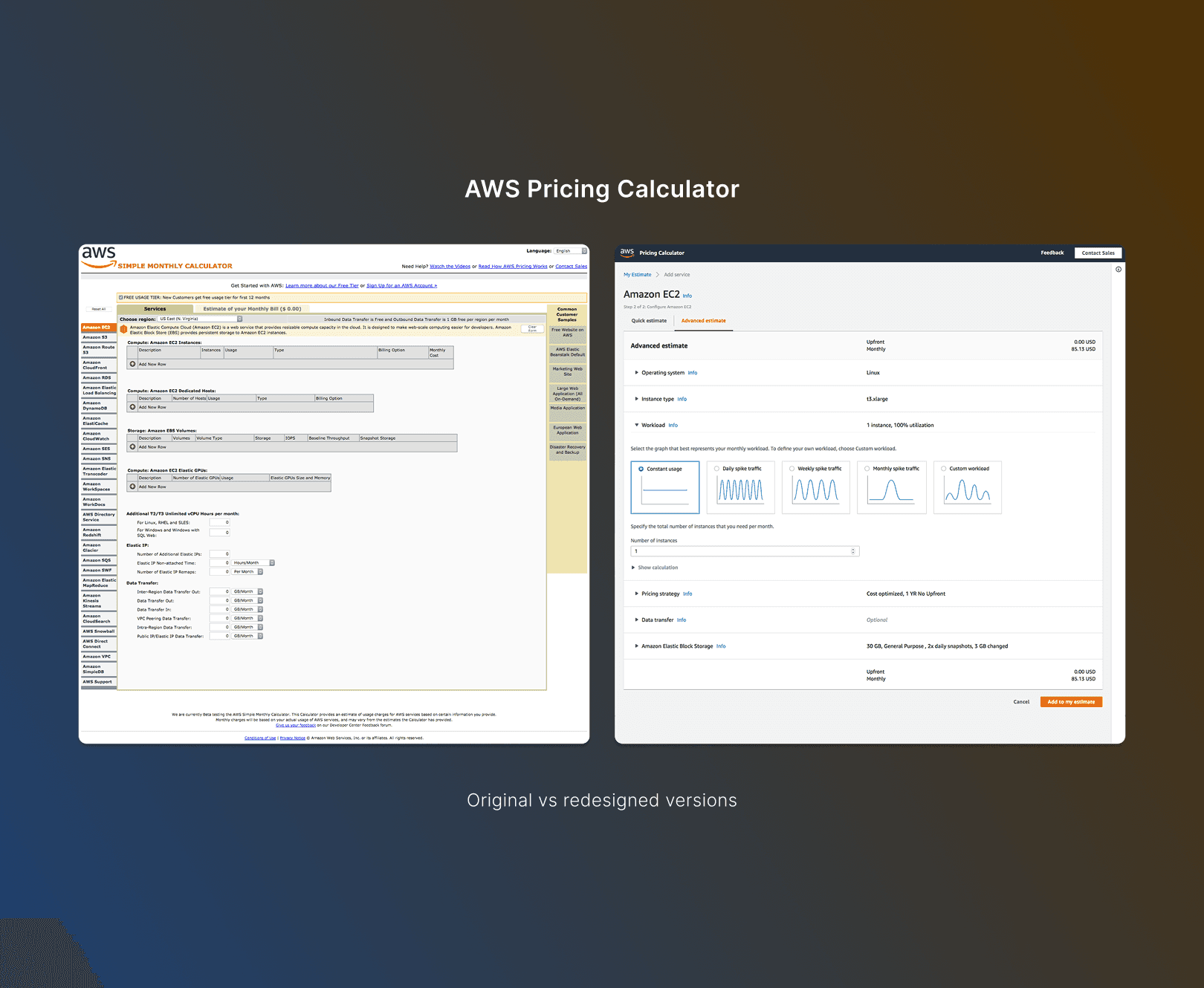This screenshot has height=988, width=1204.
Task: Click the Contact Sales button in dark header
Action: [1098, 253]
